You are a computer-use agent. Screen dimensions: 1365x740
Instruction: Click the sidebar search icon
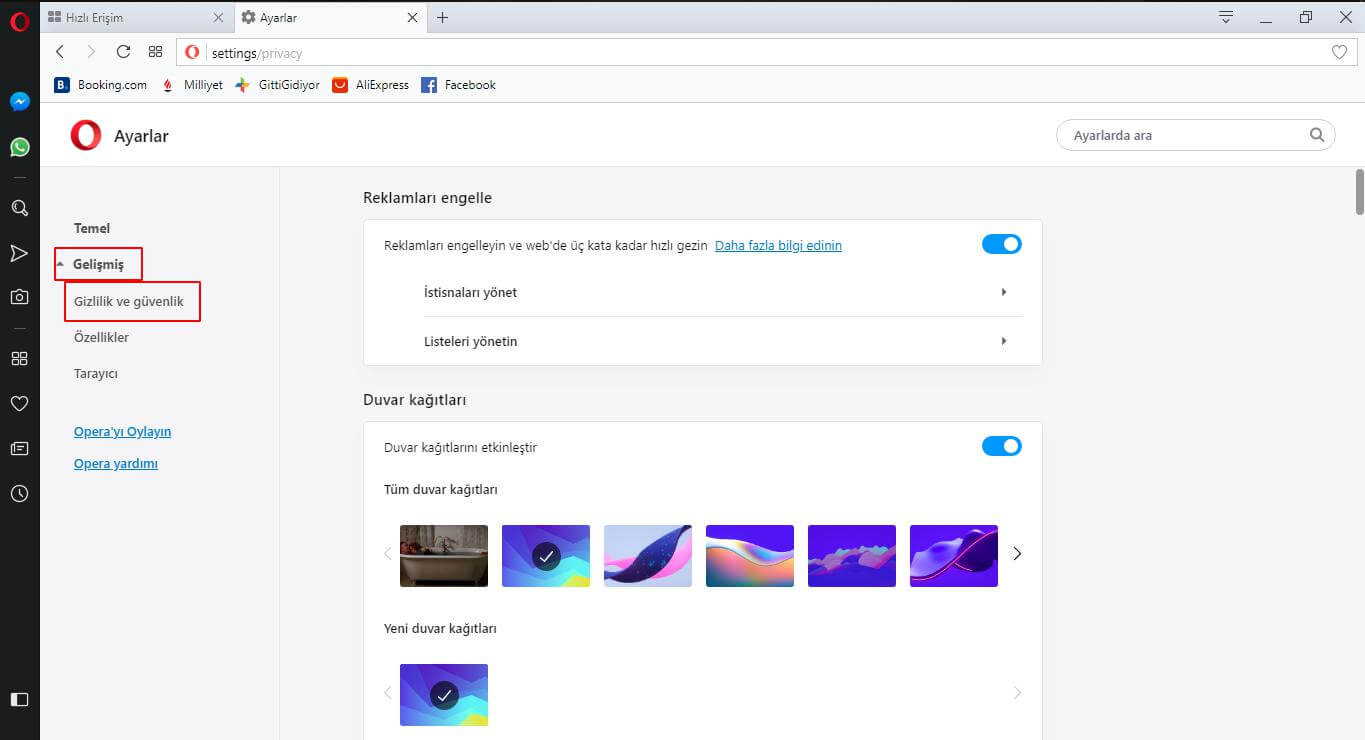tap(19, 208)
